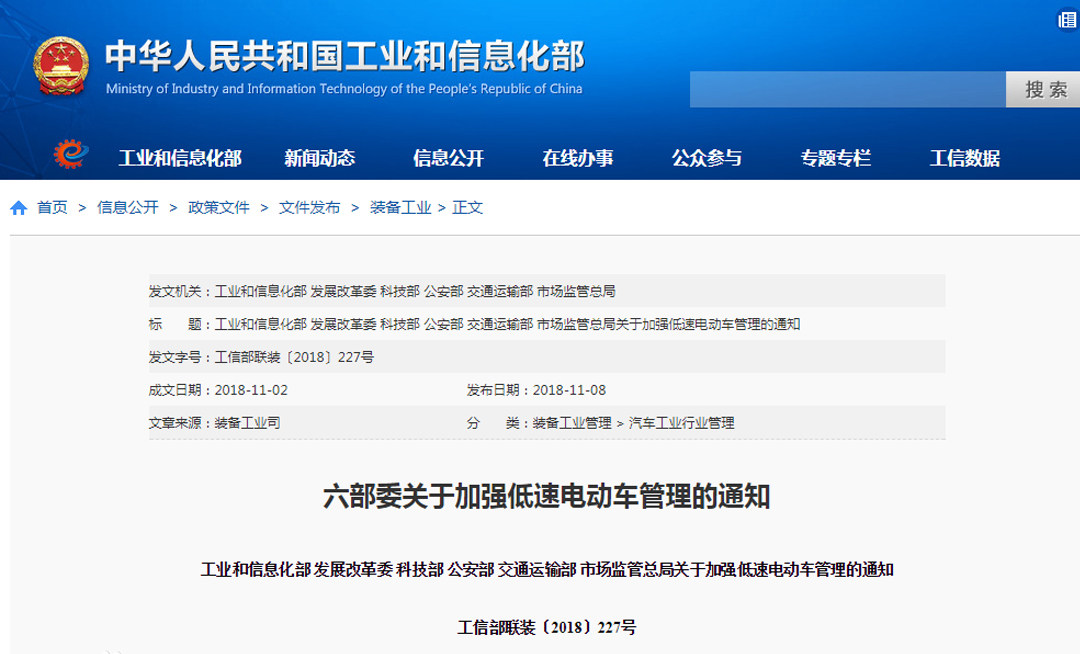Select 信息公开 in the main navigation

tap(448, 158)
